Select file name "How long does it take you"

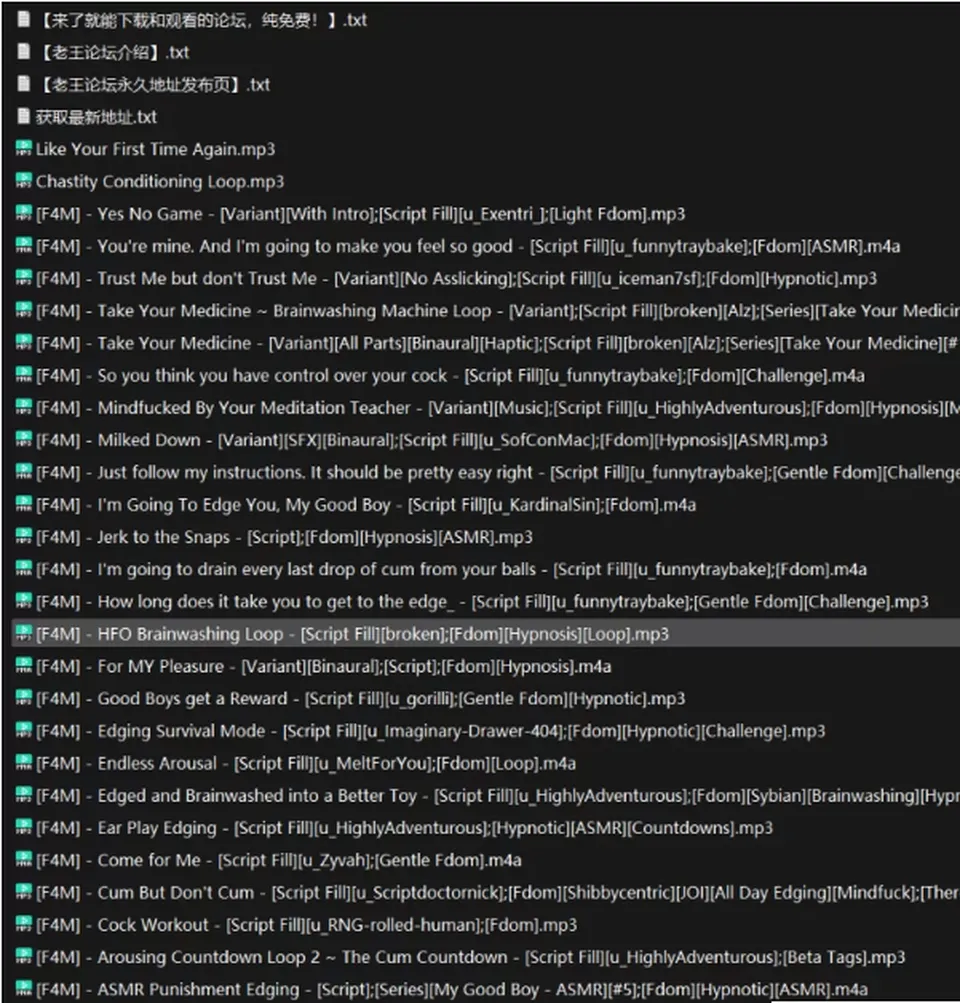coord(482,601)
